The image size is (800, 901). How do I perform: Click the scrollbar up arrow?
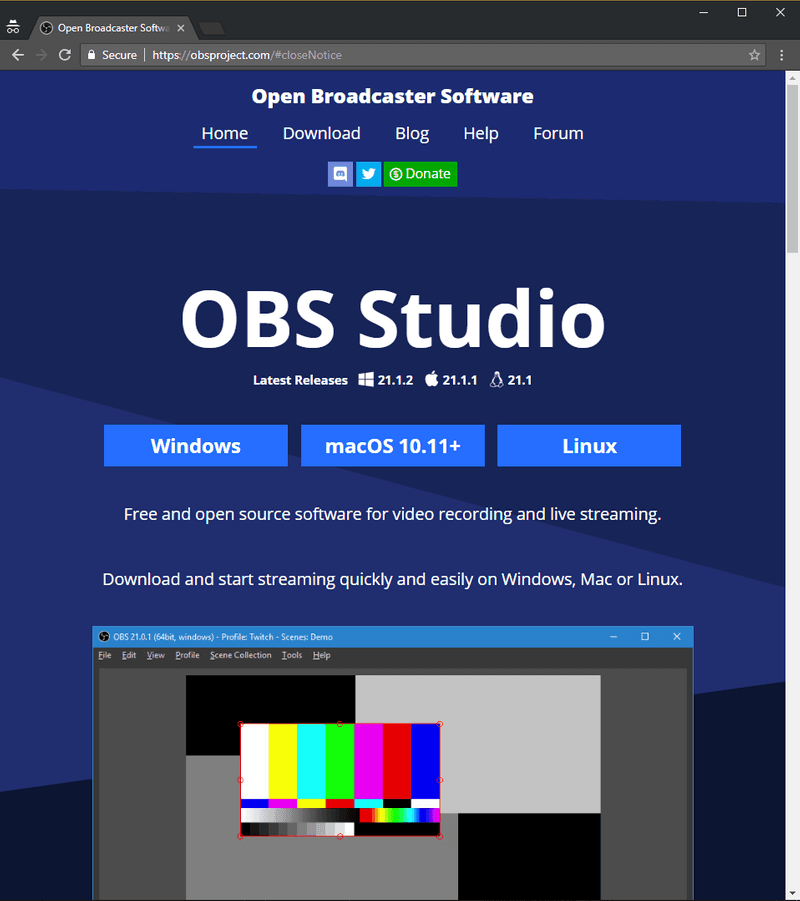click(793, 78)
